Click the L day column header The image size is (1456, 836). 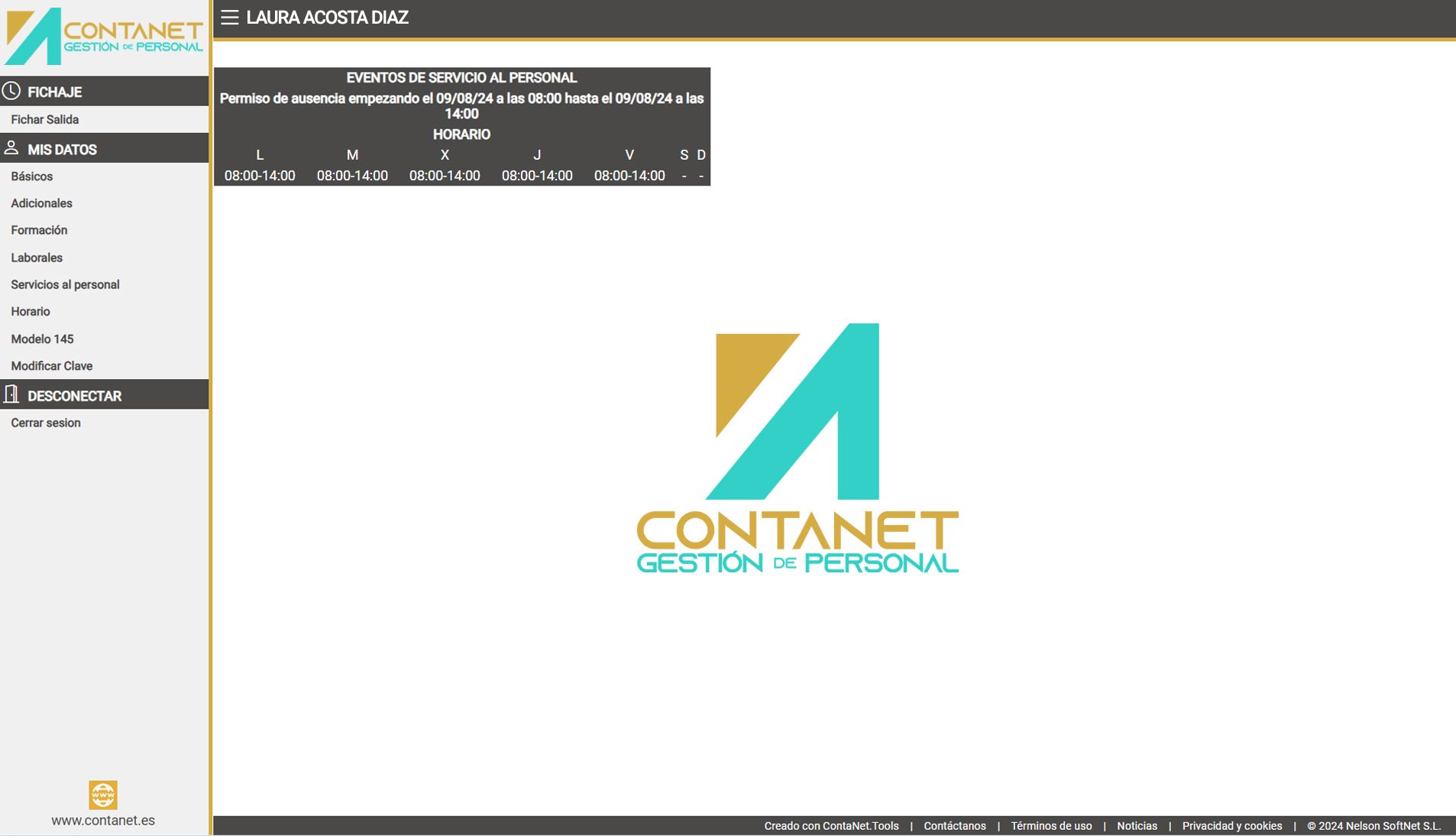260,155
